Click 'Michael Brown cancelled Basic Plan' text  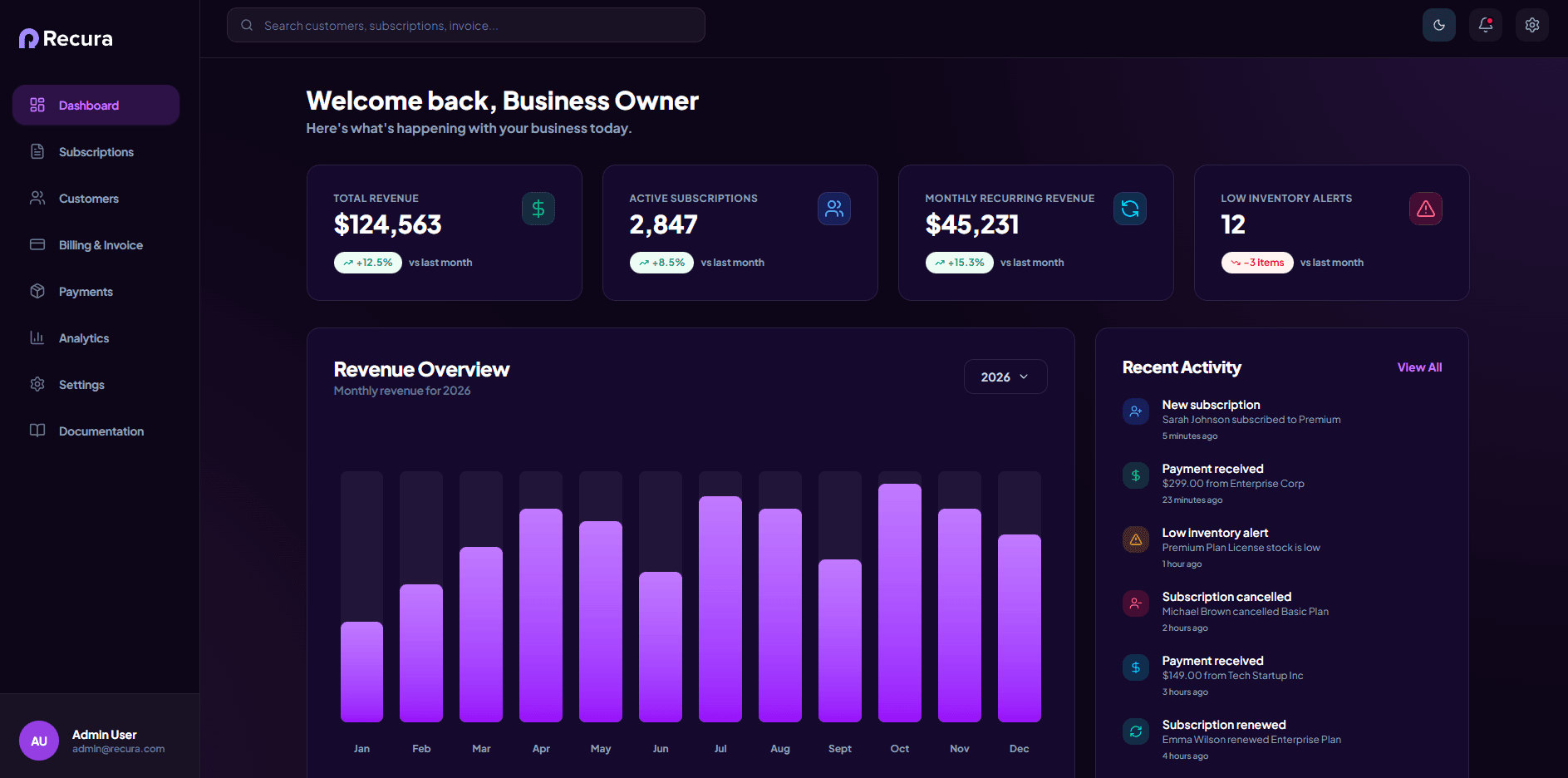coord(1246,612)
